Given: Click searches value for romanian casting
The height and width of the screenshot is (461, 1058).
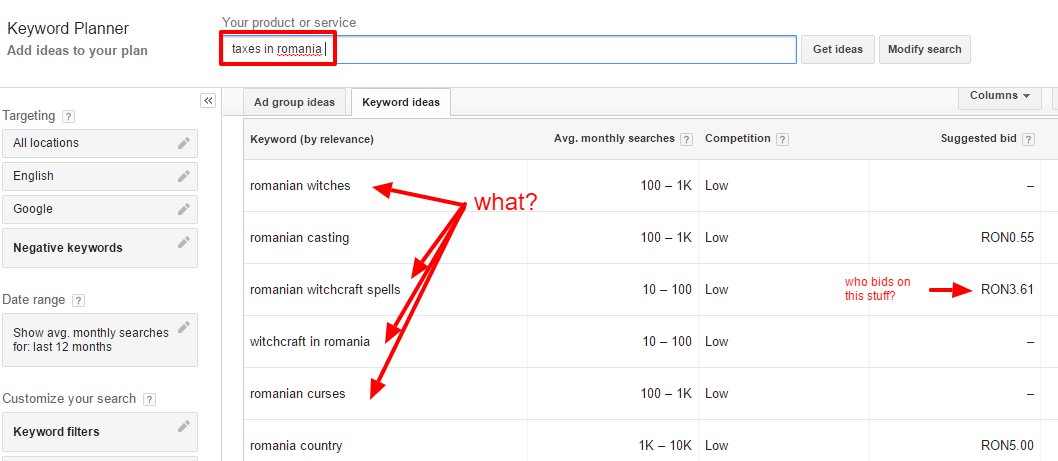Looking at the screenshot, I should click(667, 238).
